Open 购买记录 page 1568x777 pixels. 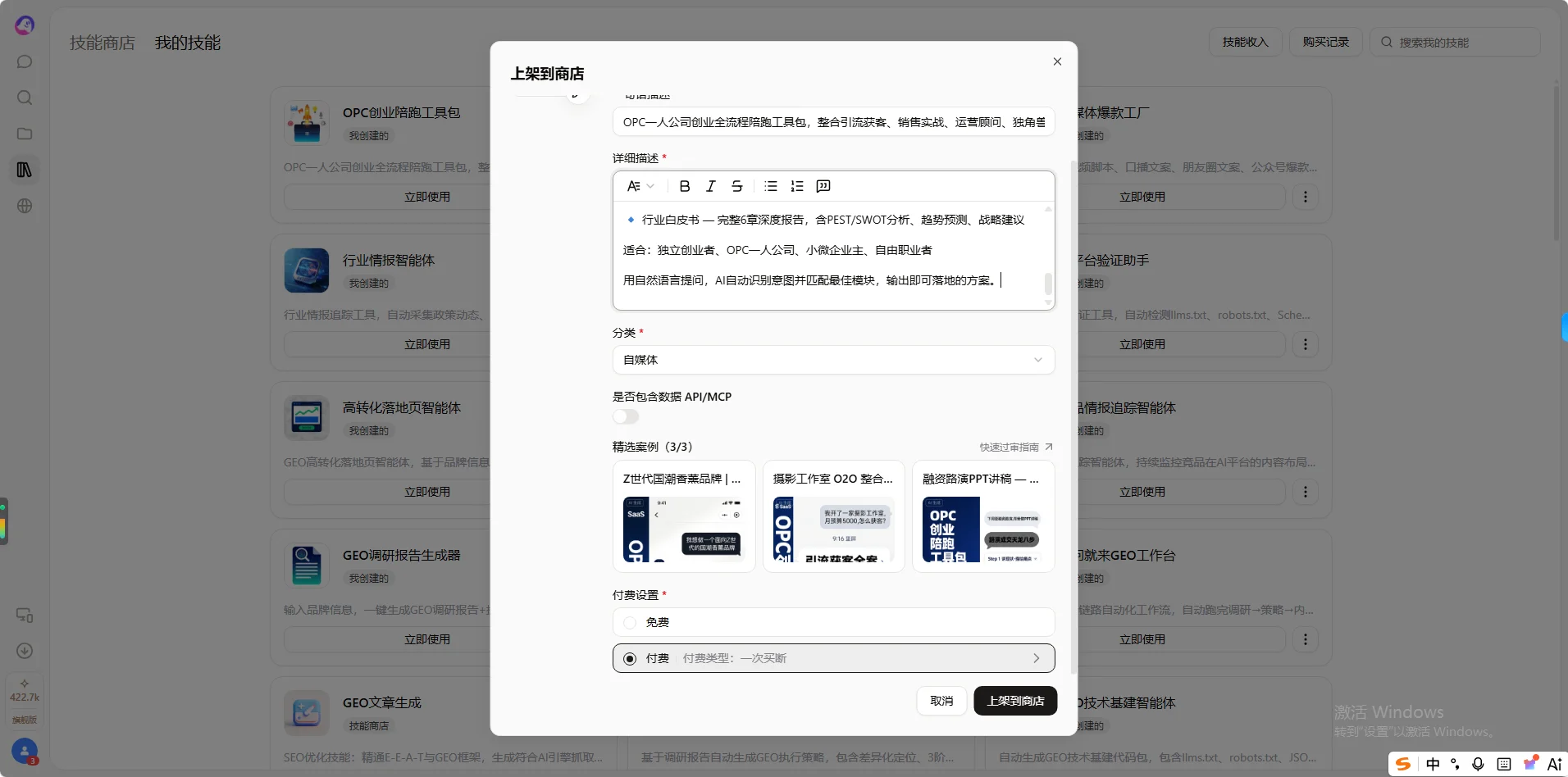click(x=1326, y=42)
